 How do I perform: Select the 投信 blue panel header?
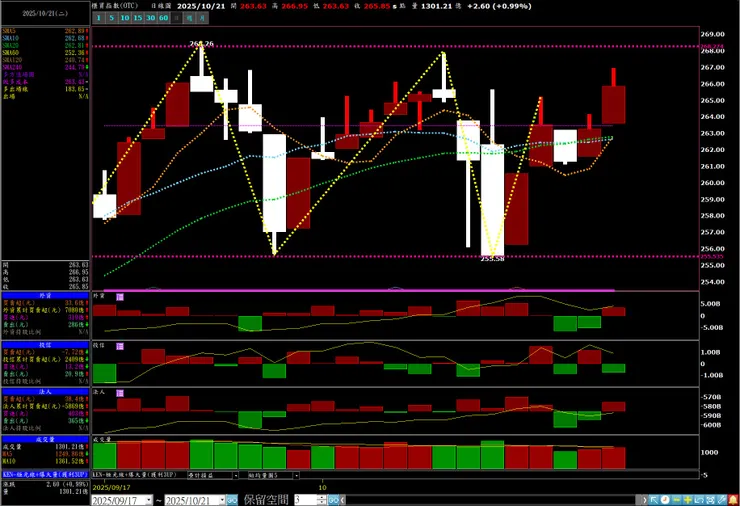pyautogui.click(x=45, y=345)
